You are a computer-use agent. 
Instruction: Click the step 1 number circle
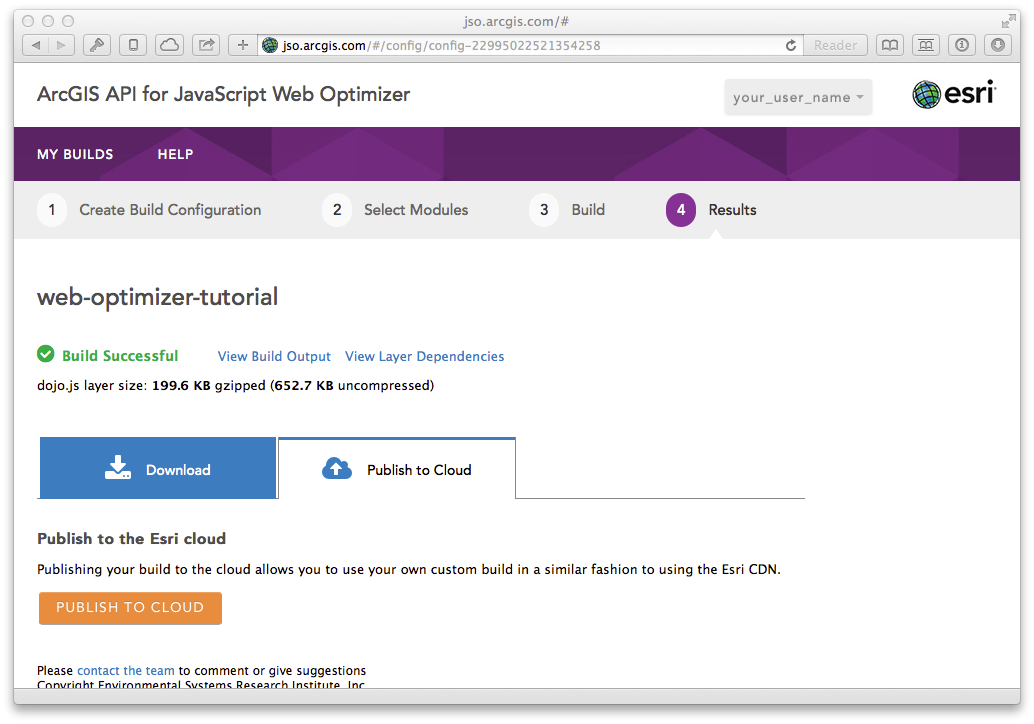point(52,210)
